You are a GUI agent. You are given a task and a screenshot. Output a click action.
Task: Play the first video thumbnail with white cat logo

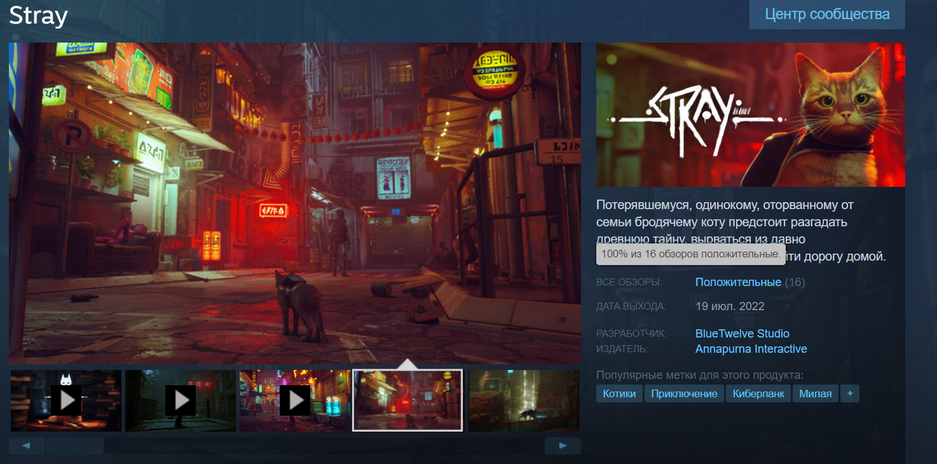point(66,400)
